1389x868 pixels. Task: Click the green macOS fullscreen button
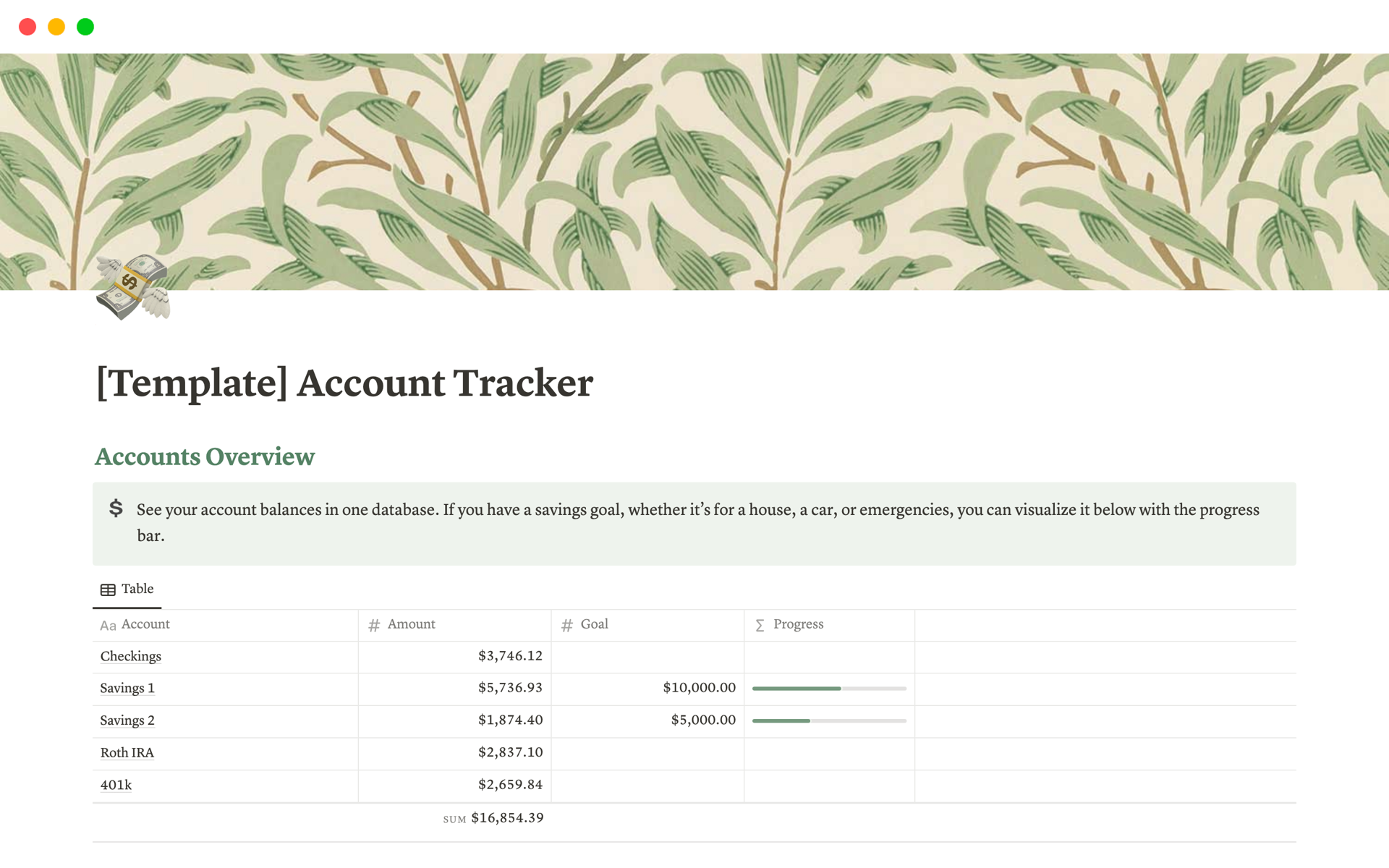pyautogui.click(x=85, y=27)
